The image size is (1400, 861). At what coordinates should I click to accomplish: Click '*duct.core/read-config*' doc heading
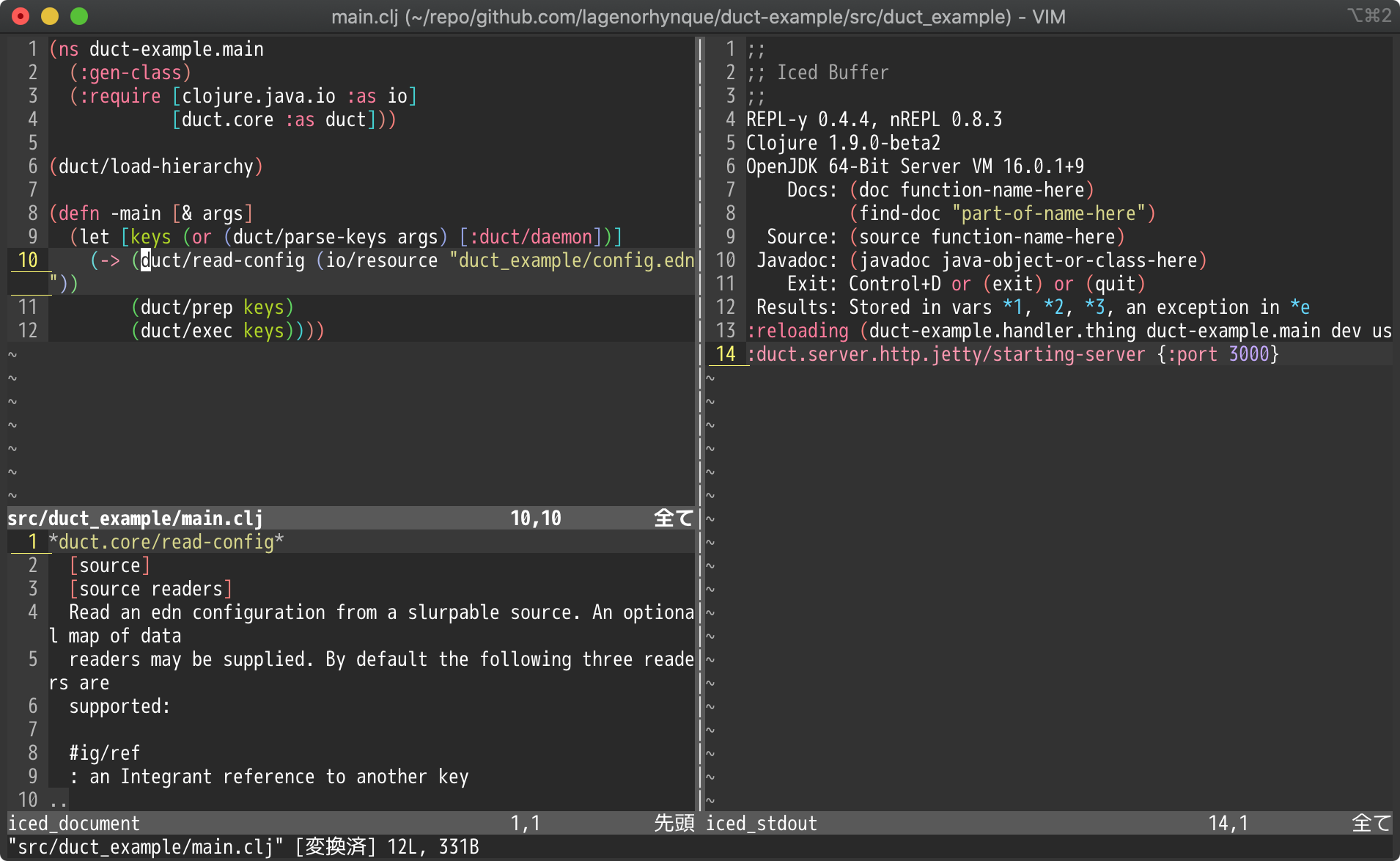coord(166,542)
